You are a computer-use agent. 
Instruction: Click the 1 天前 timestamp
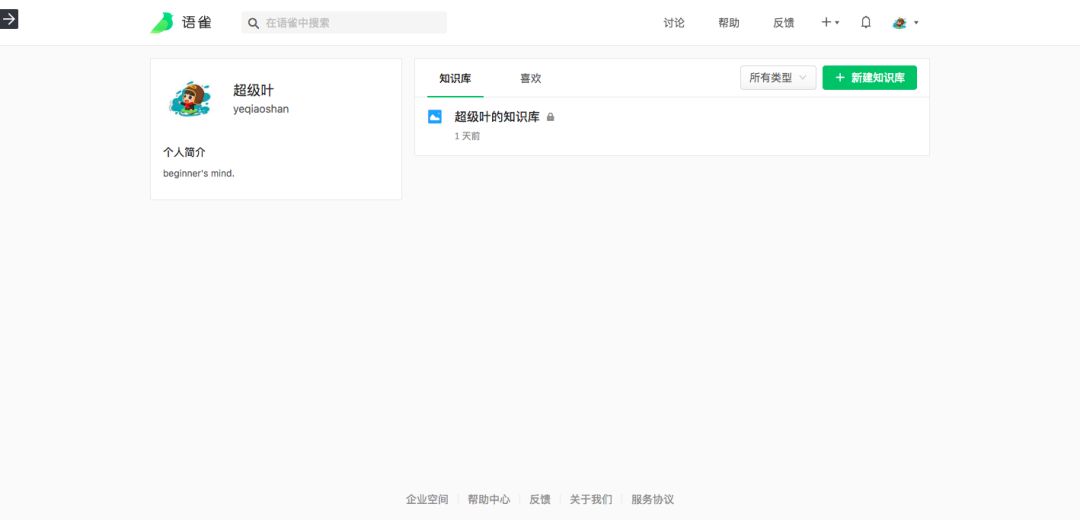[x=467, y=136]
